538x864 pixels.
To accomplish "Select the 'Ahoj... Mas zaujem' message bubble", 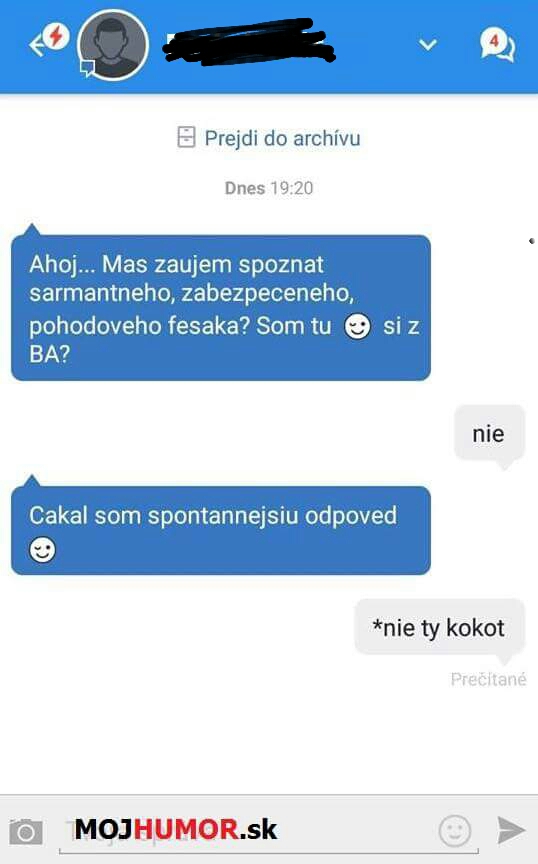I will 220,307.
